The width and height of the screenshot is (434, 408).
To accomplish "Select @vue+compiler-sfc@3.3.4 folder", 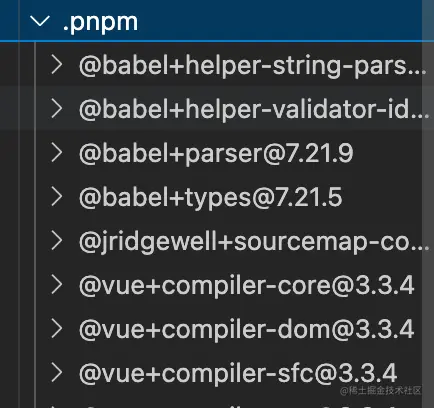I will pos(238,374).
